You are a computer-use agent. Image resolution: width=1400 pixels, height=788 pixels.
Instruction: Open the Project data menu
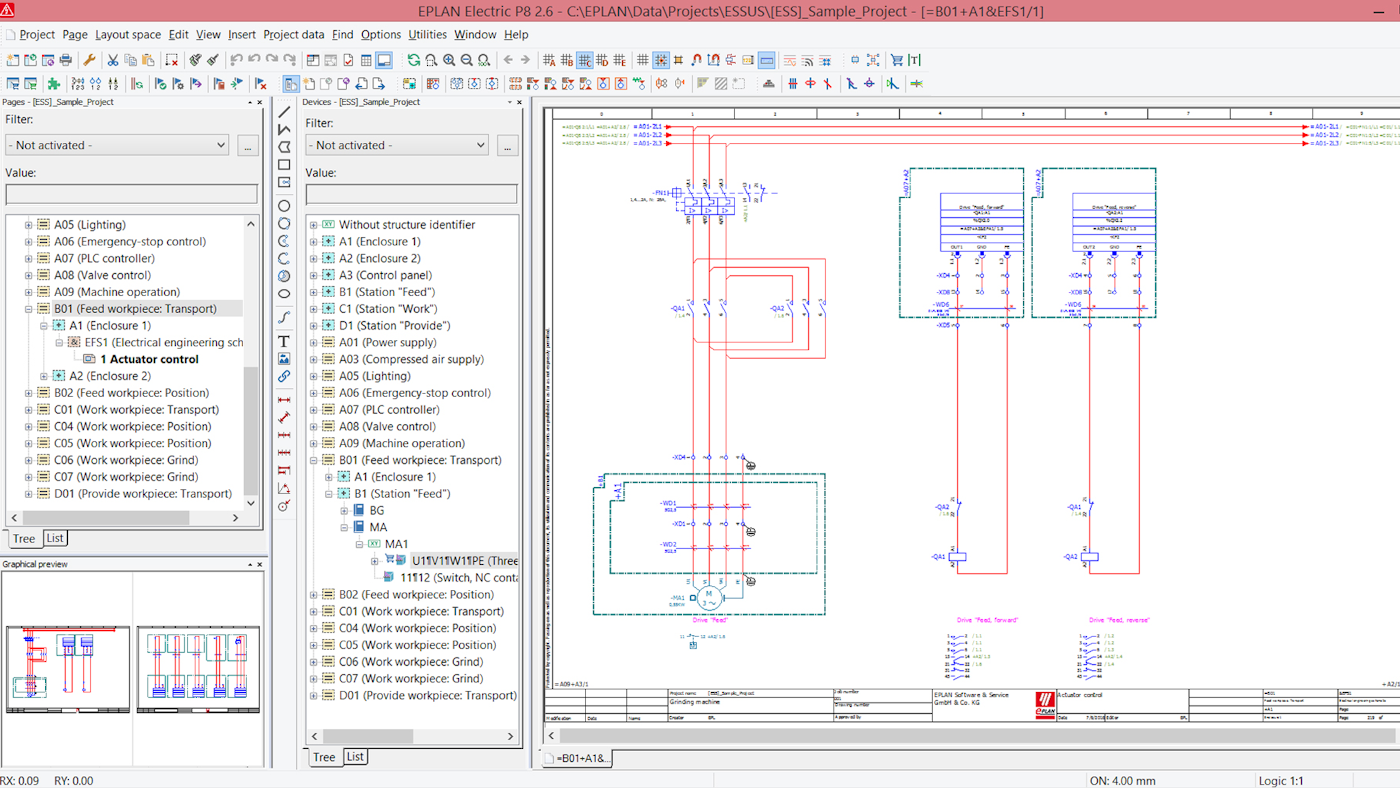[x=293, y=34]
